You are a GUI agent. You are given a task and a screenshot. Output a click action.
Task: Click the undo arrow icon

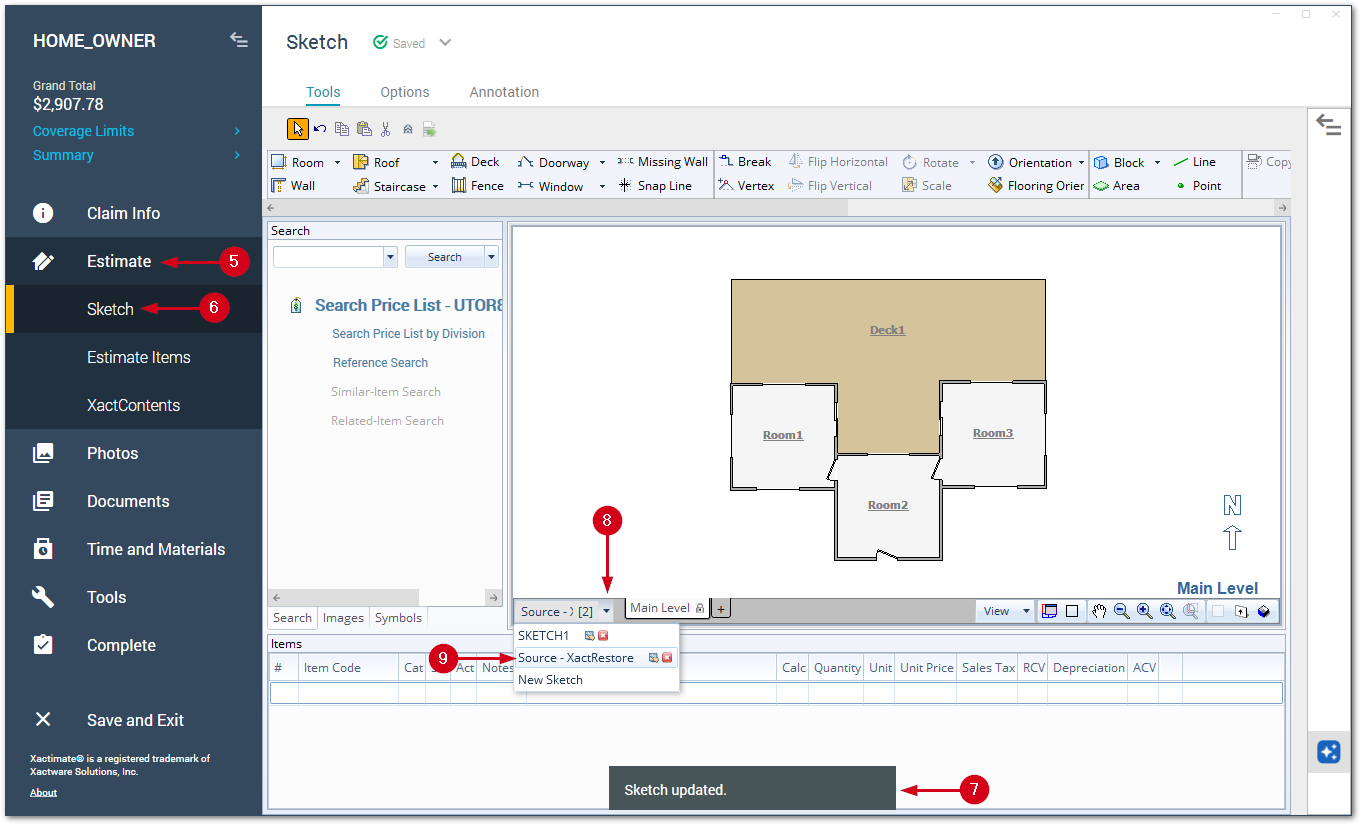(x=320, y=129)
